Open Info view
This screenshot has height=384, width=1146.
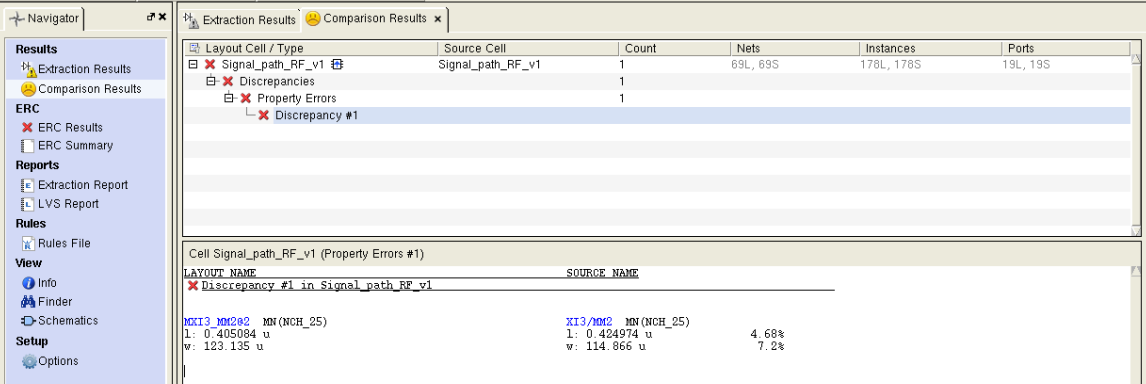click(x=39, y=283)
